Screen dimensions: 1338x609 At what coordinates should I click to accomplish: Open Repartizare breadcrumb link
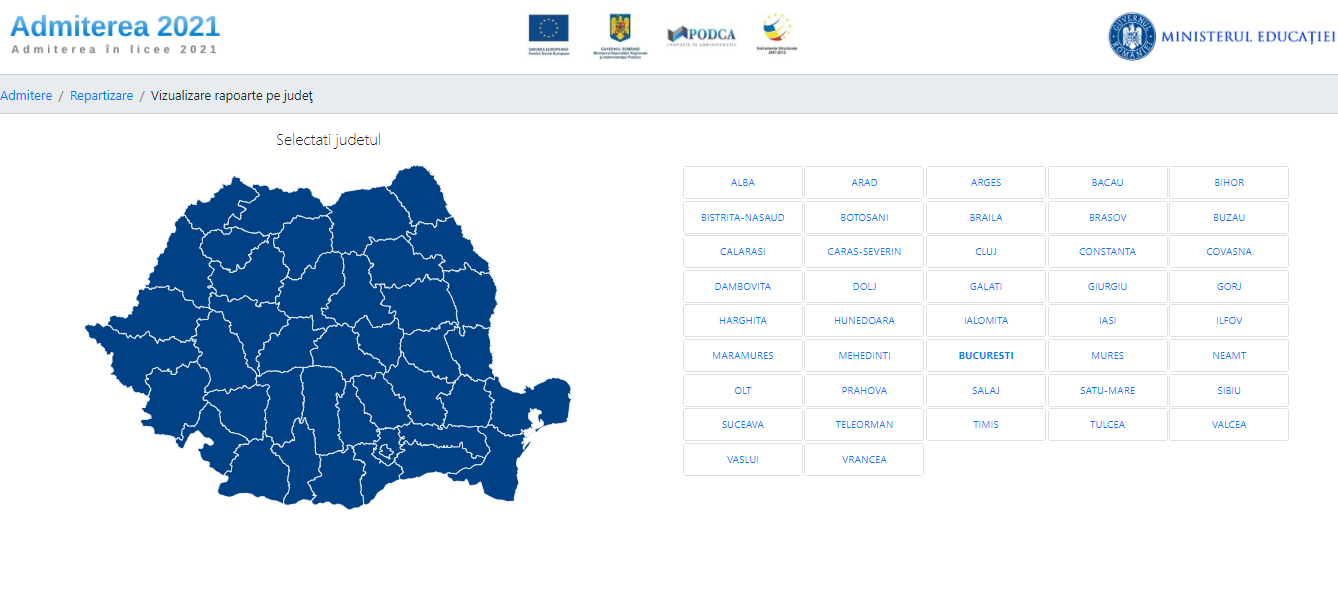coord(101,96)
